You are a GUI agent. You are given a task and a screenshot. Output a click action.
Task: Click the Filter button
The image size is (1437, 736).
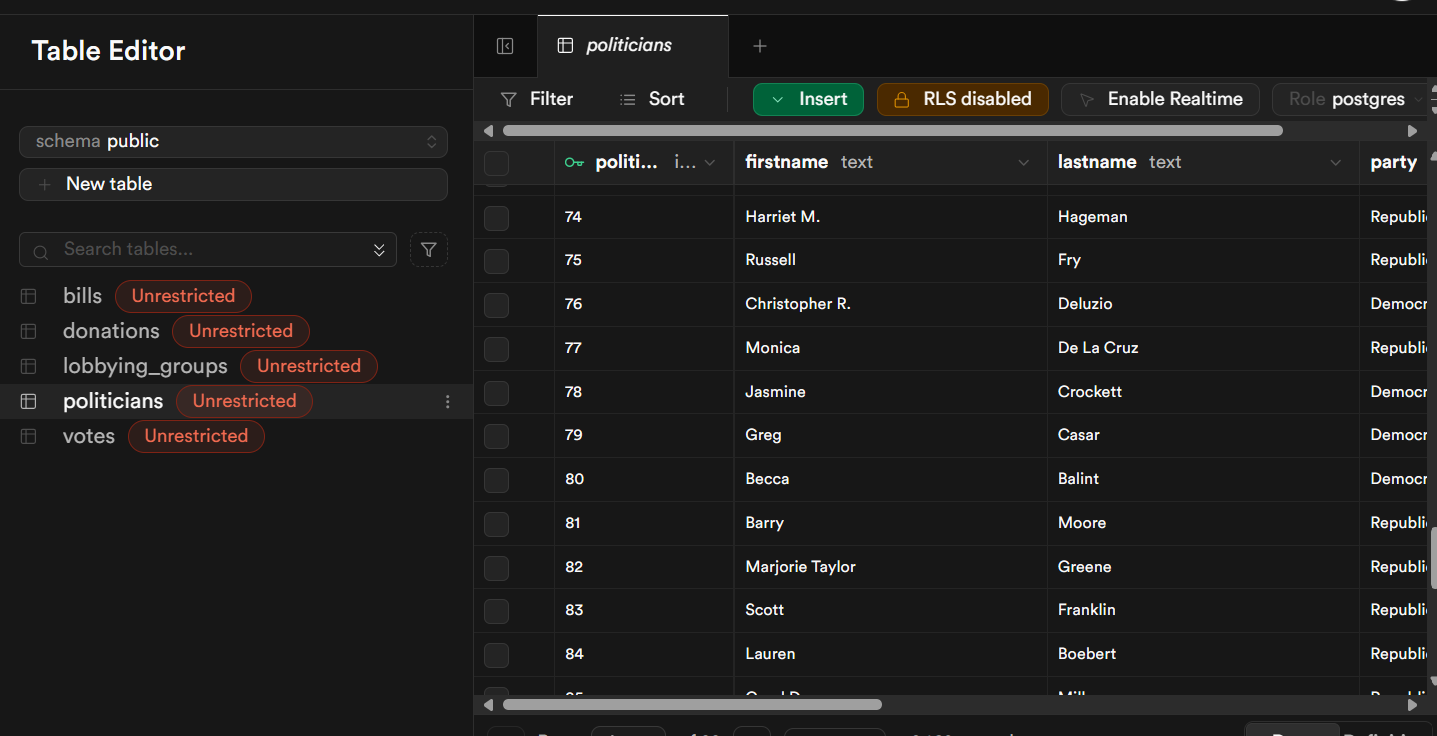point(537,99)
